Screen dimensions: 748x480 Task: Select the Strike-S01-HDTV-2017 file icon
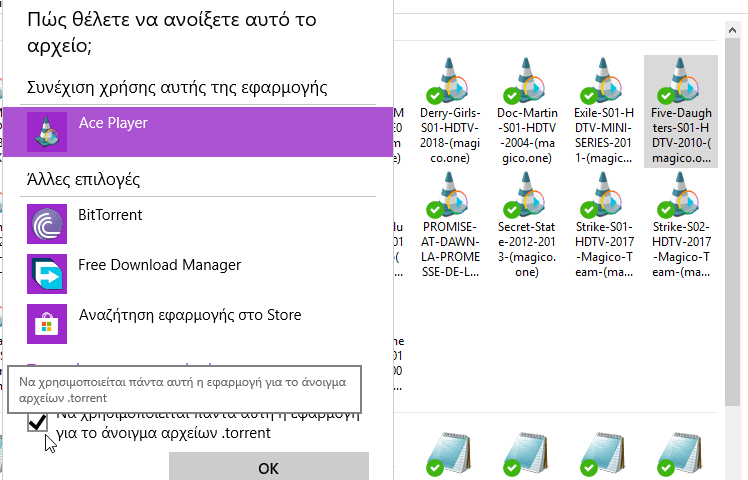pos(603,195)
